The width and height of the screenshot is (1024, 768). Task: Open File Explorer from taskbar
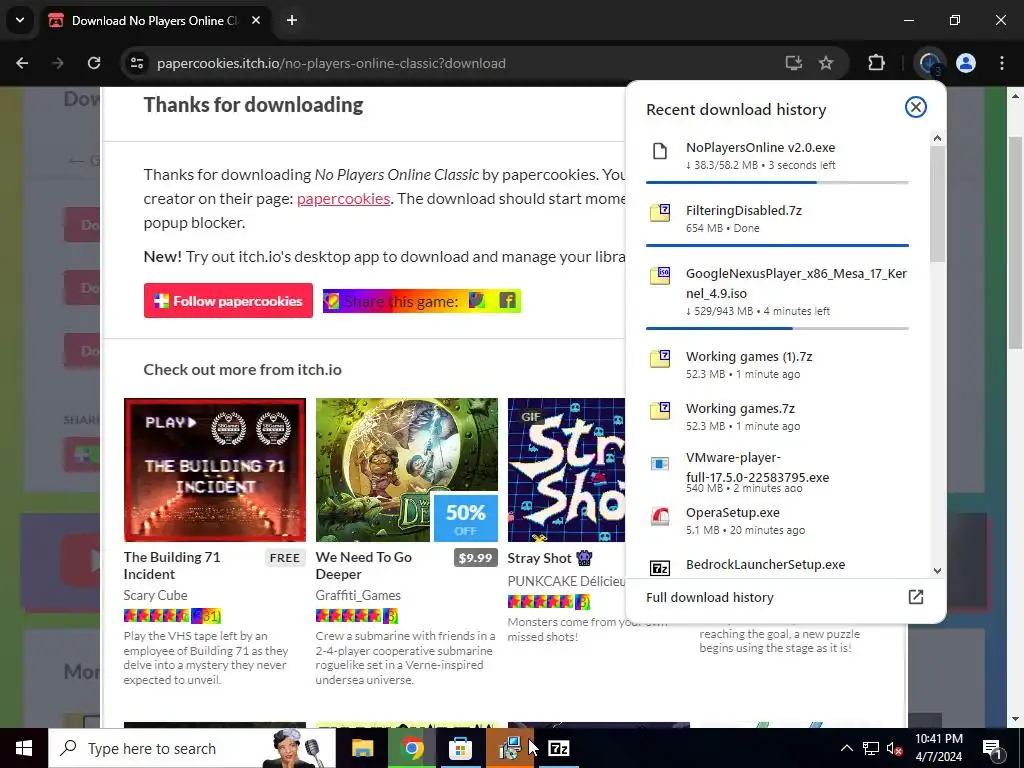[x=362, y=748]
